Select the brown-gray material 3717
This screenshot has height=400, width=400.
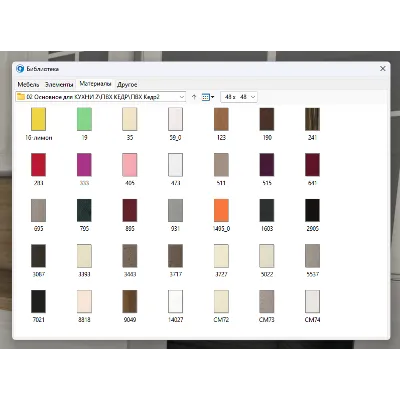tap(175, 256)
